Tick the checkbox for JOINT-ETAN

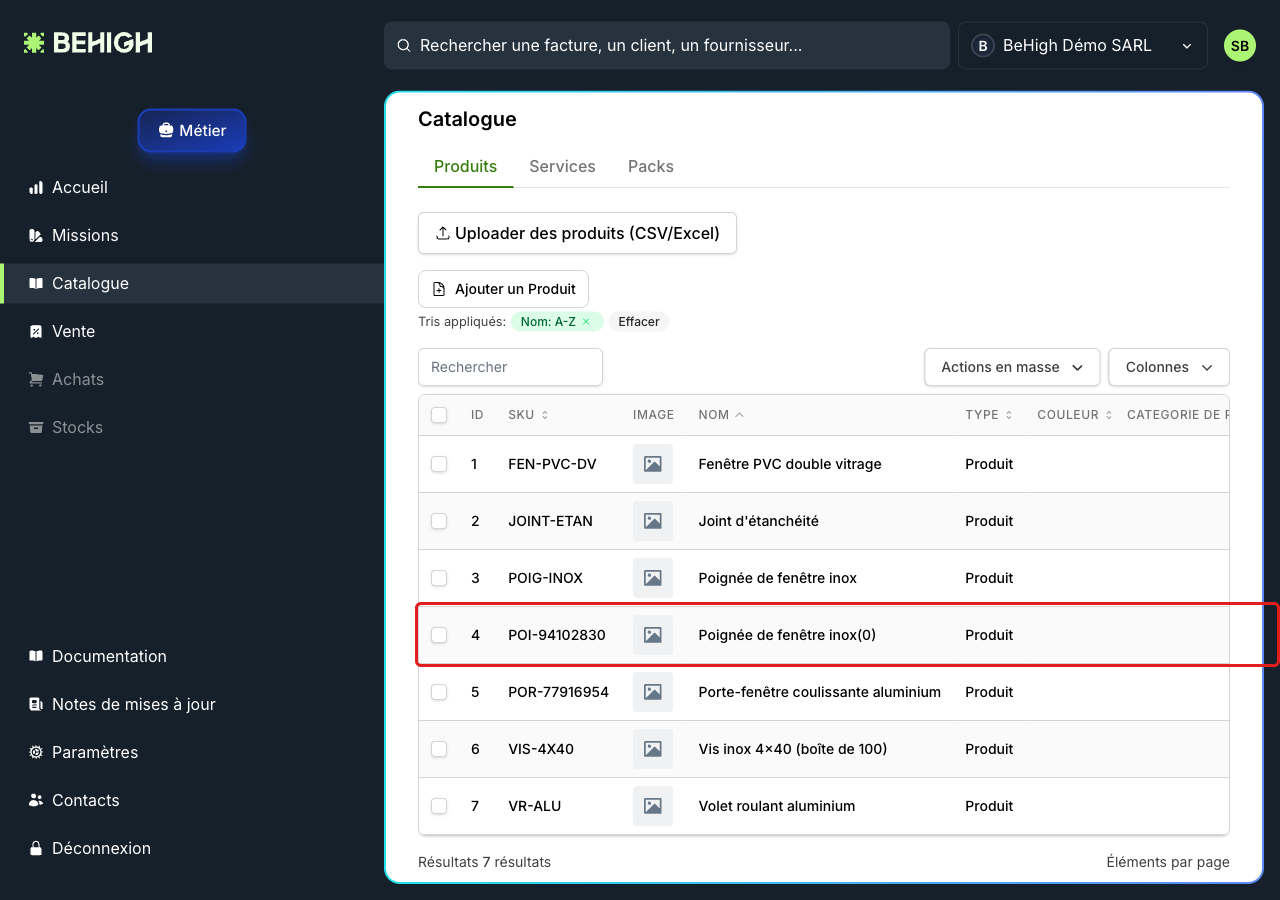[x=439, y=521]
